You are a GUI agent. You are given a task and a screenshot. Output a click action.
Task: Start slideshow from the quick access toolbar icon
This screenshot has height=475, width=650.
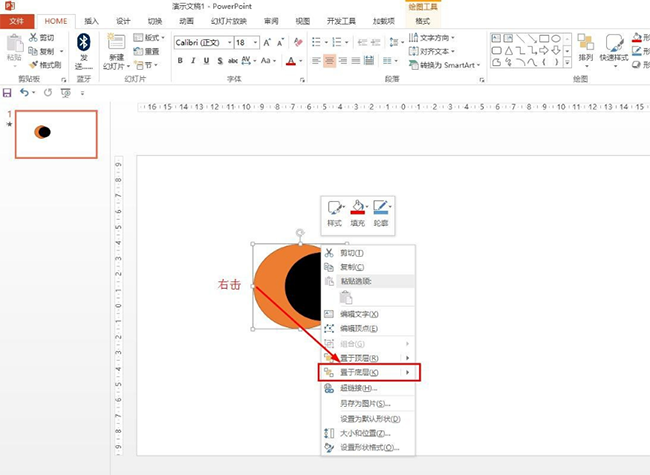(x=65, y=93)
